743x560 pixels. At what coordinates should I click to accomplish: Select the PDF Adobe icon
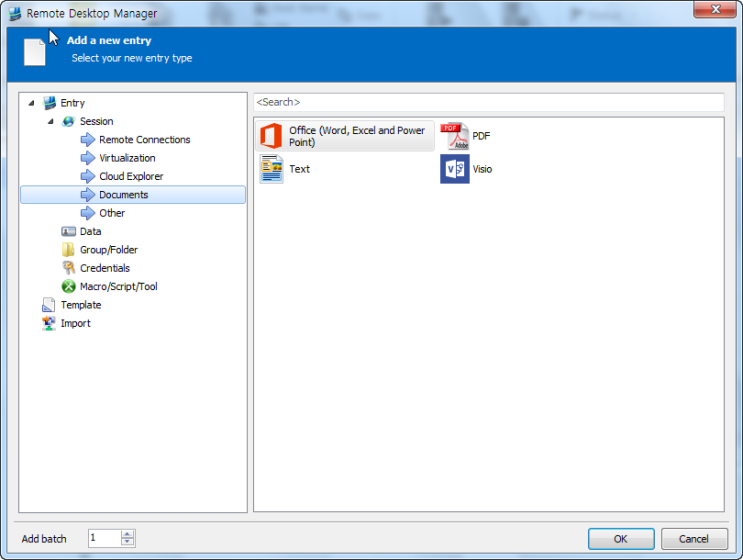[455, 136]
